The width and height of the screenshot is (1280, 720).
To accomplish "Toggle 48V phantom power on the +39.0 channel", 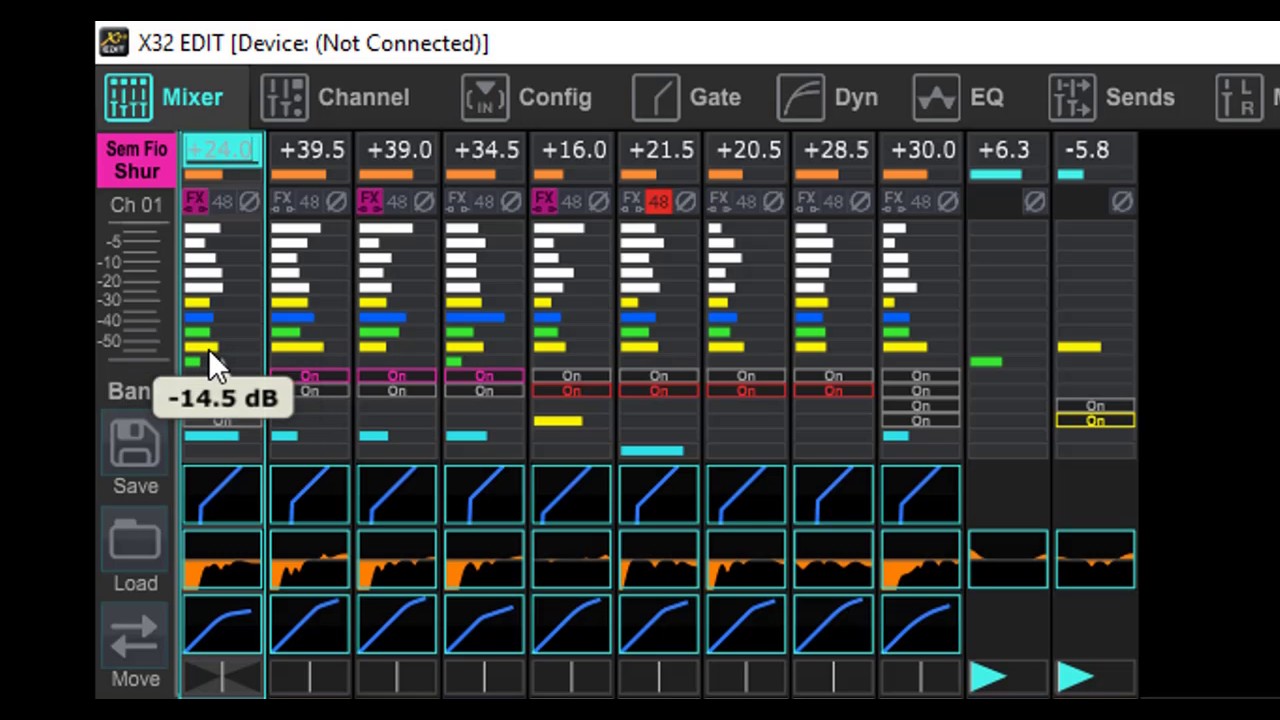I will [x=397, y=202].
